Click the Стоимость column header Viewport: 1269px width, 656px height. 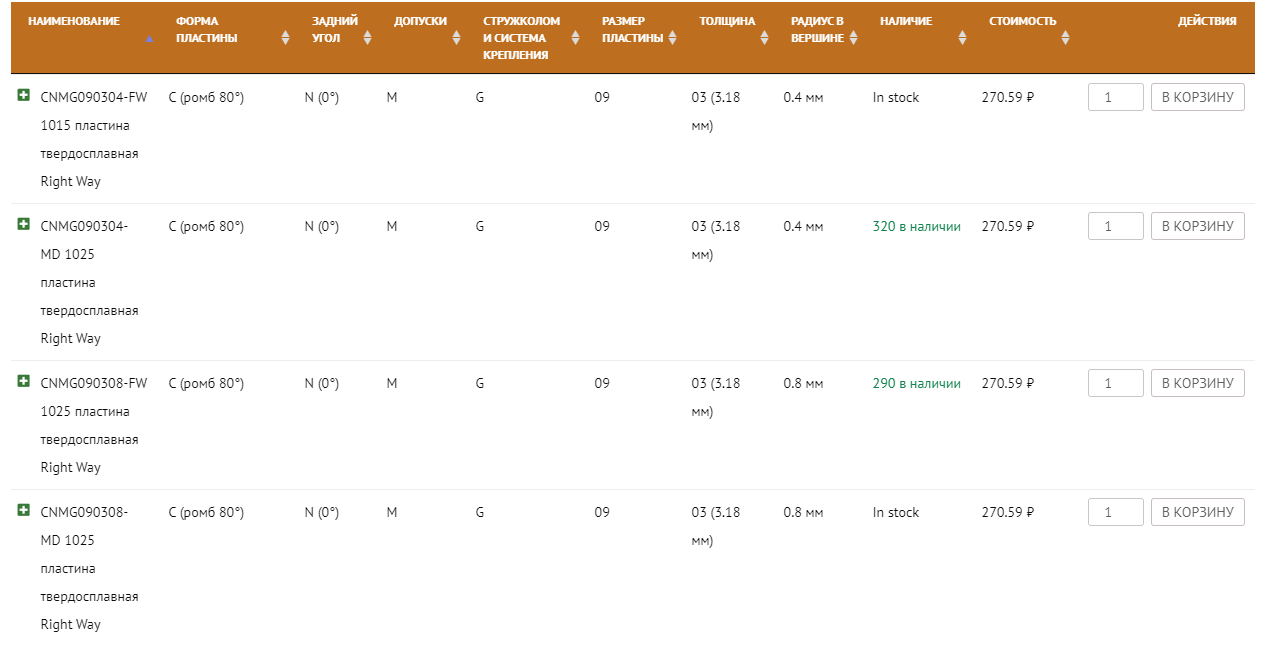pyautogui.click(x=1022, y=21)
